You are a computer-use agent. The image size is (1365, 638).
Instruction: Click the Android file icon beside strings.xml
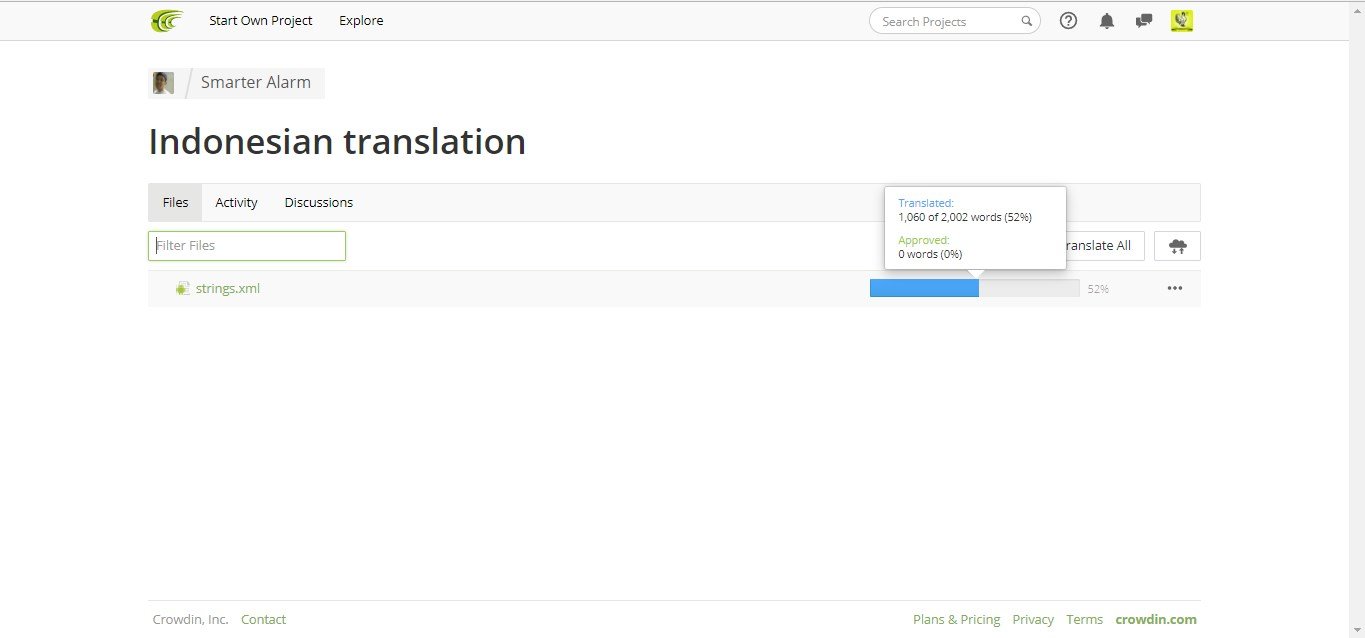click(182, 289)
